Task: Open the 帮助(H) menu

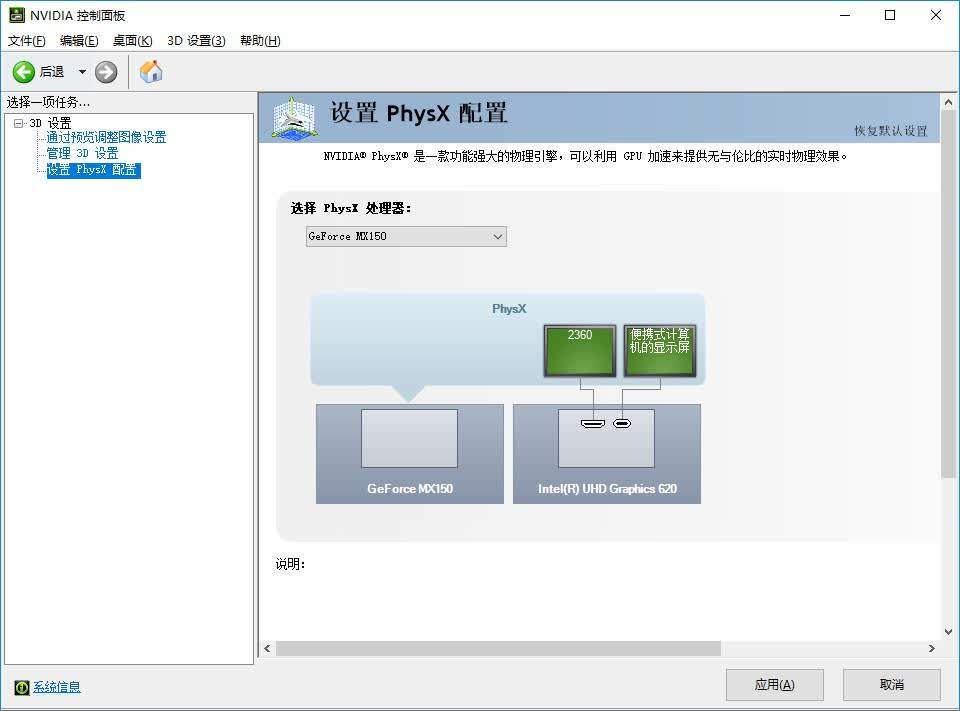Action: [260, 40]
